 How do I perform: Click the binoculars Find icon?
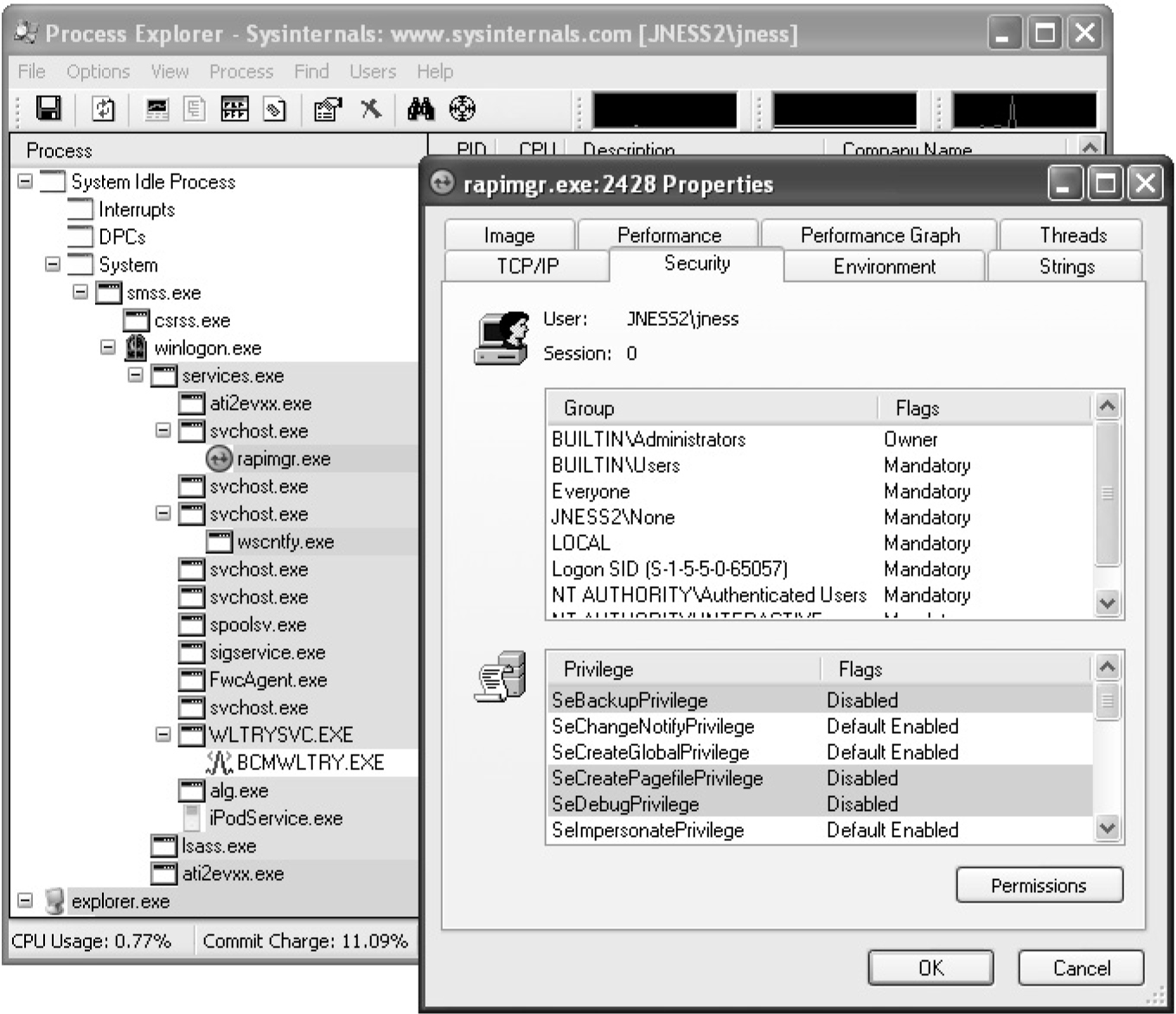(x=421, y=109)
